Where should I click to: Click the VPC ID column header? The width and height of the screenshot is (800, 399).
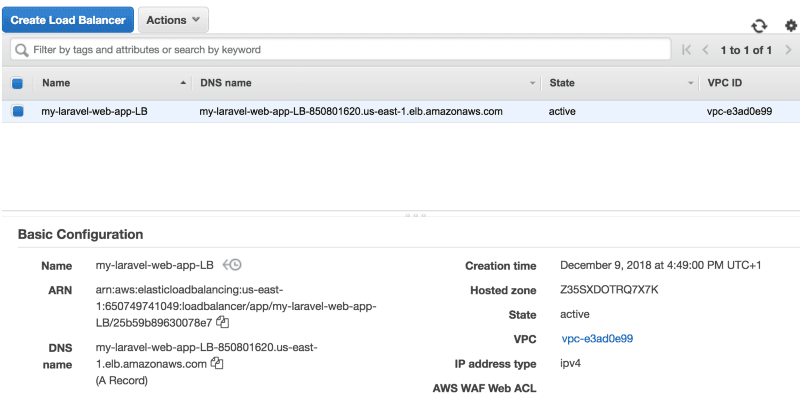tap(724, 83)
